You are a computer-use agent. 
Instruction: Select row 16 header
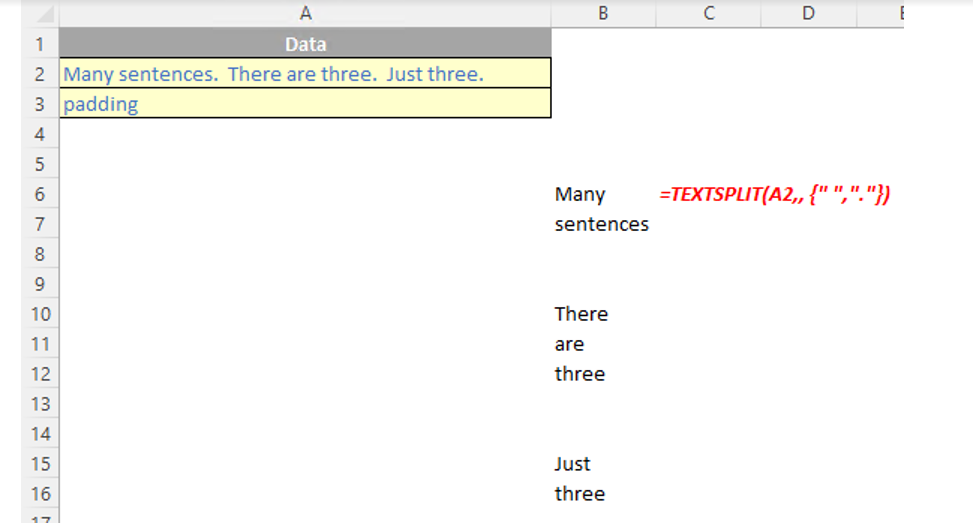click(x=40, y=494)
